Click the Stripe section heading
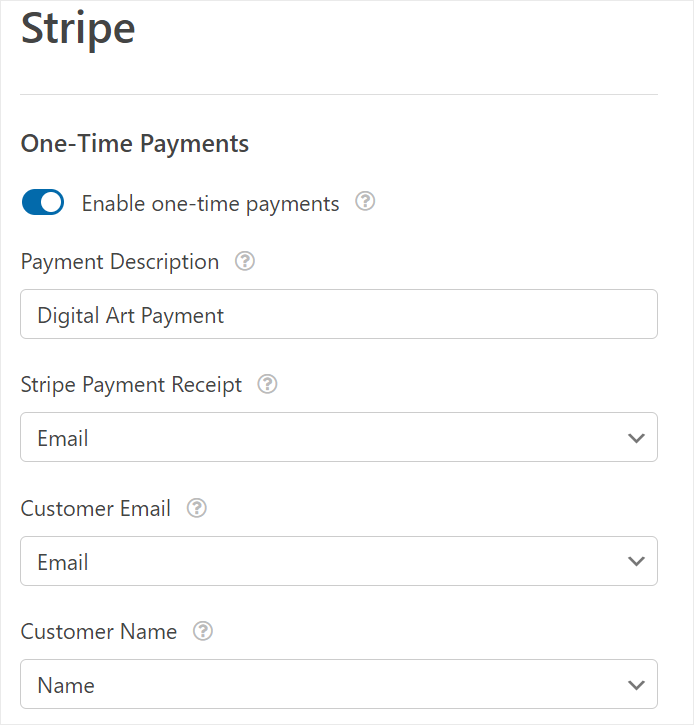 click(x=78, y=28)
